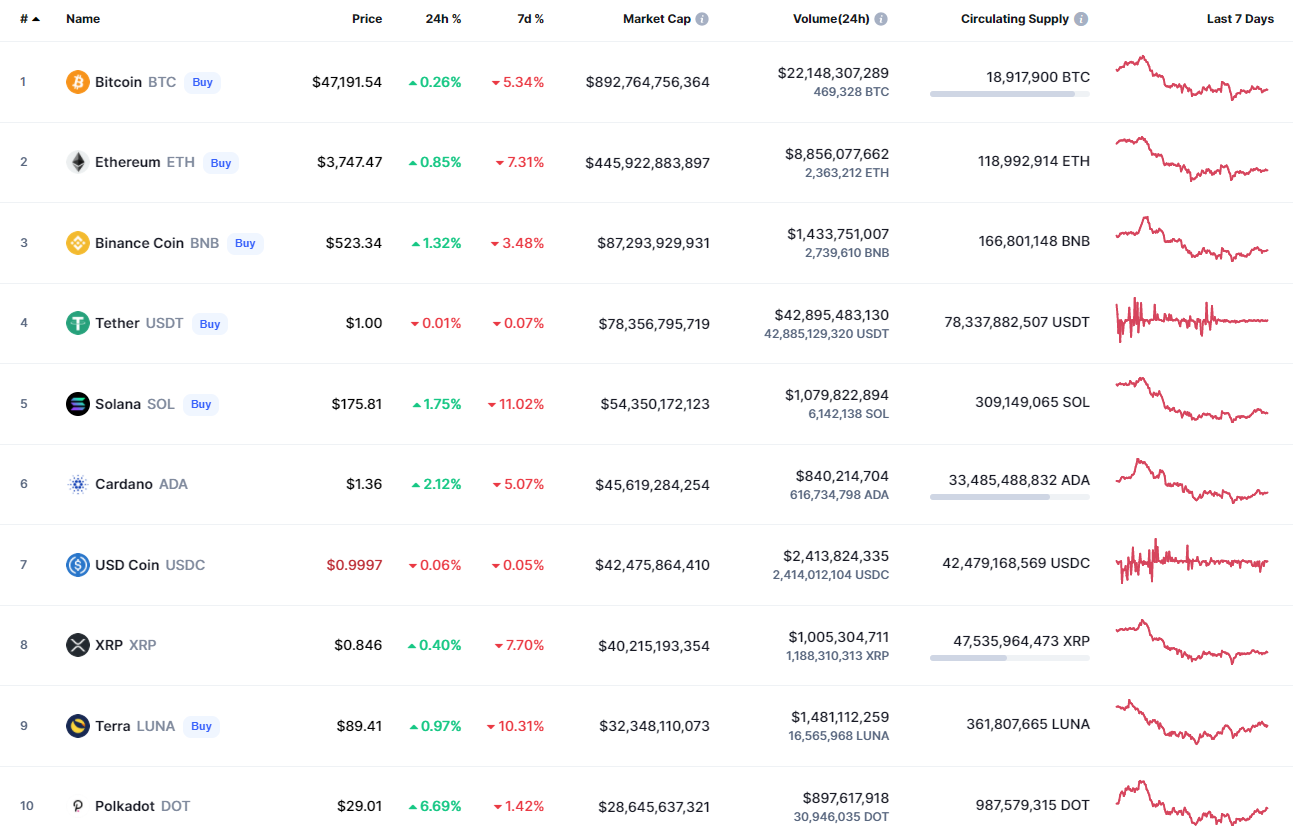Click the Cardano logo icon
This screenshot has width=1293, height=837.
[78, 484]
